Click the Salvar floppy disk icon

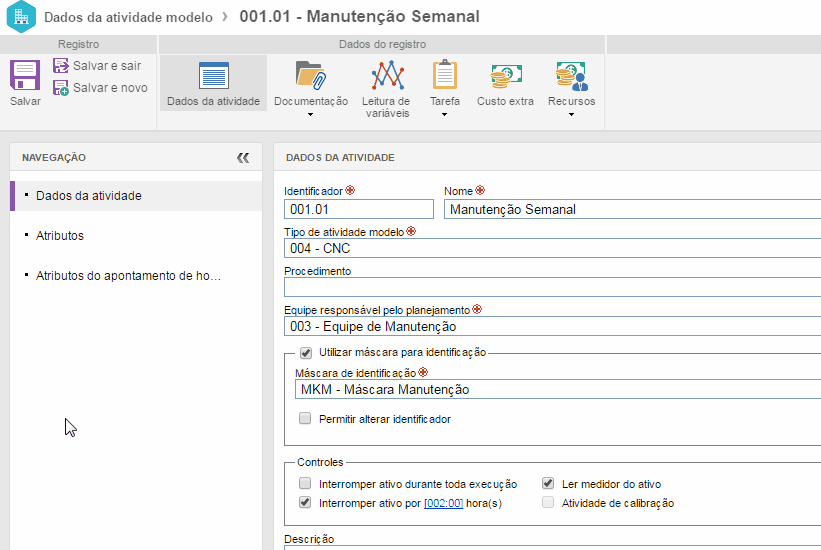click(25, 76)
